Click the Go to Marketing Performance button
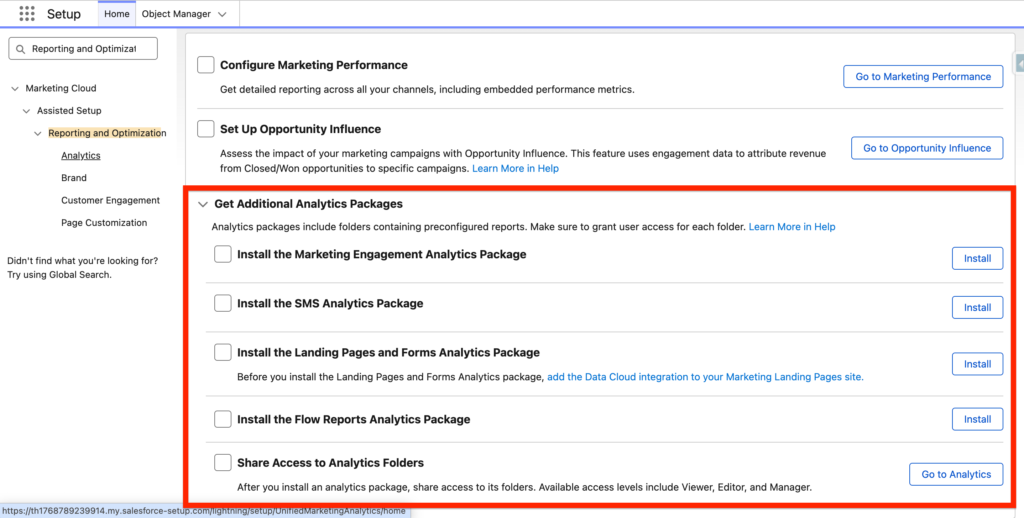 [922, 76]
